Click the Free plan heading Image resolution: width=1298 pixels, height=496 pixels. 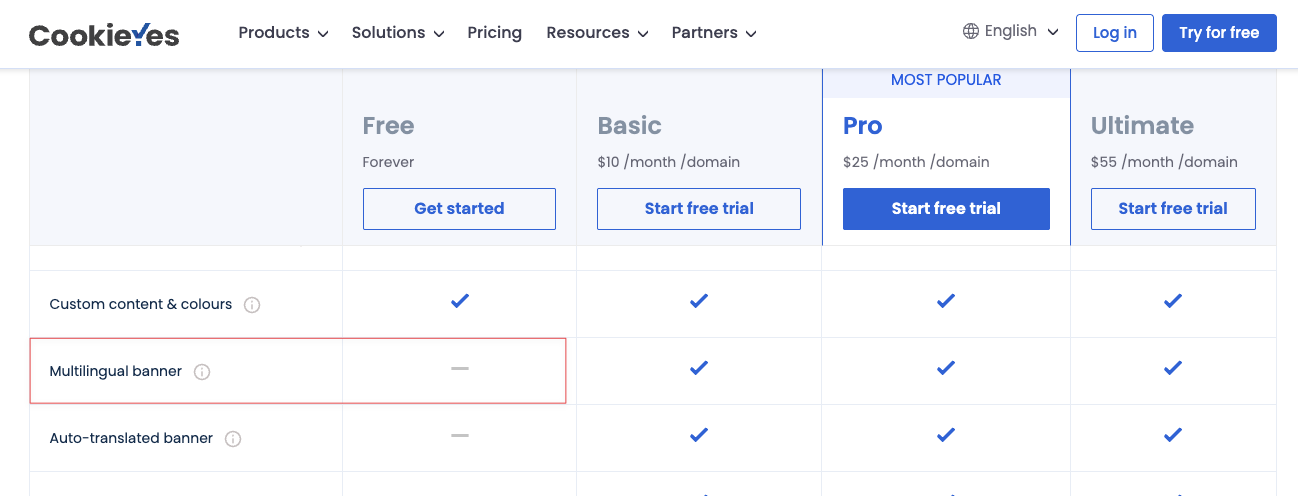coord(388,126)
